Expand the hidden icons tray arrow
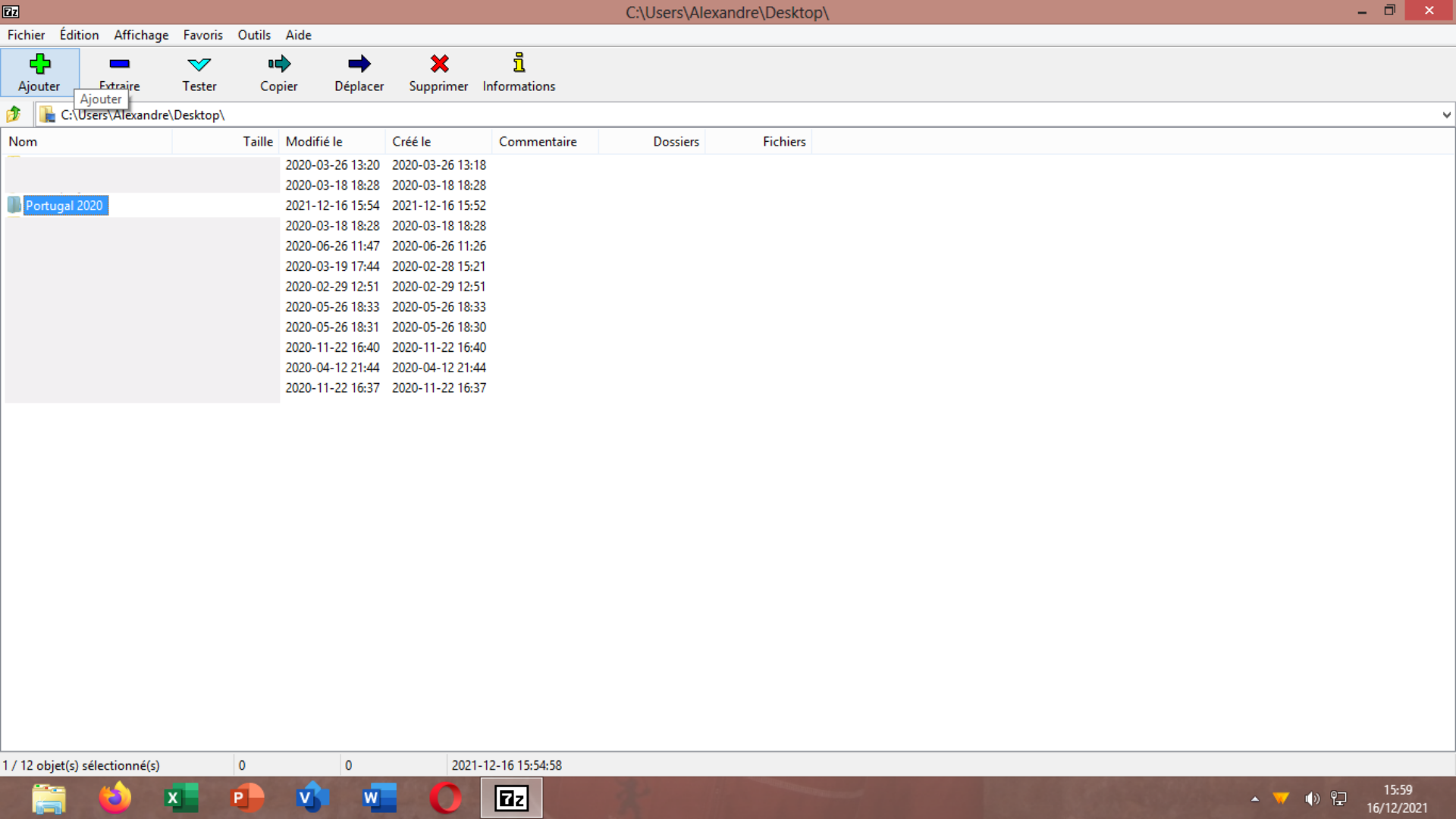 pos(1254,798)
